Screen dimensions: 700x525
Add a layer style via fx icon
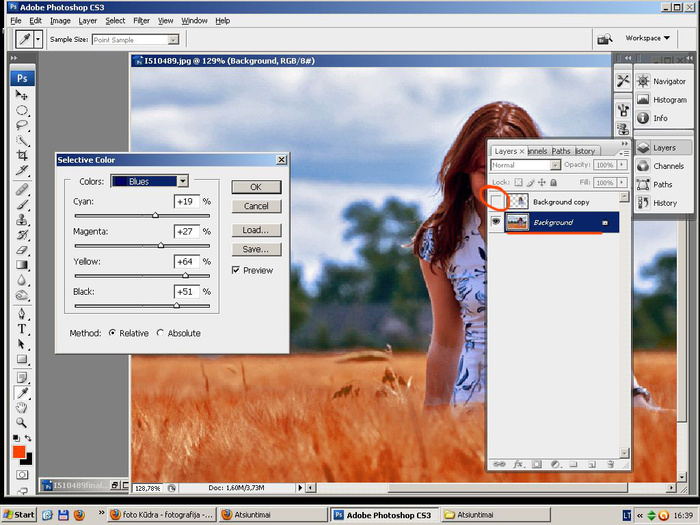[x=518, y=464]
